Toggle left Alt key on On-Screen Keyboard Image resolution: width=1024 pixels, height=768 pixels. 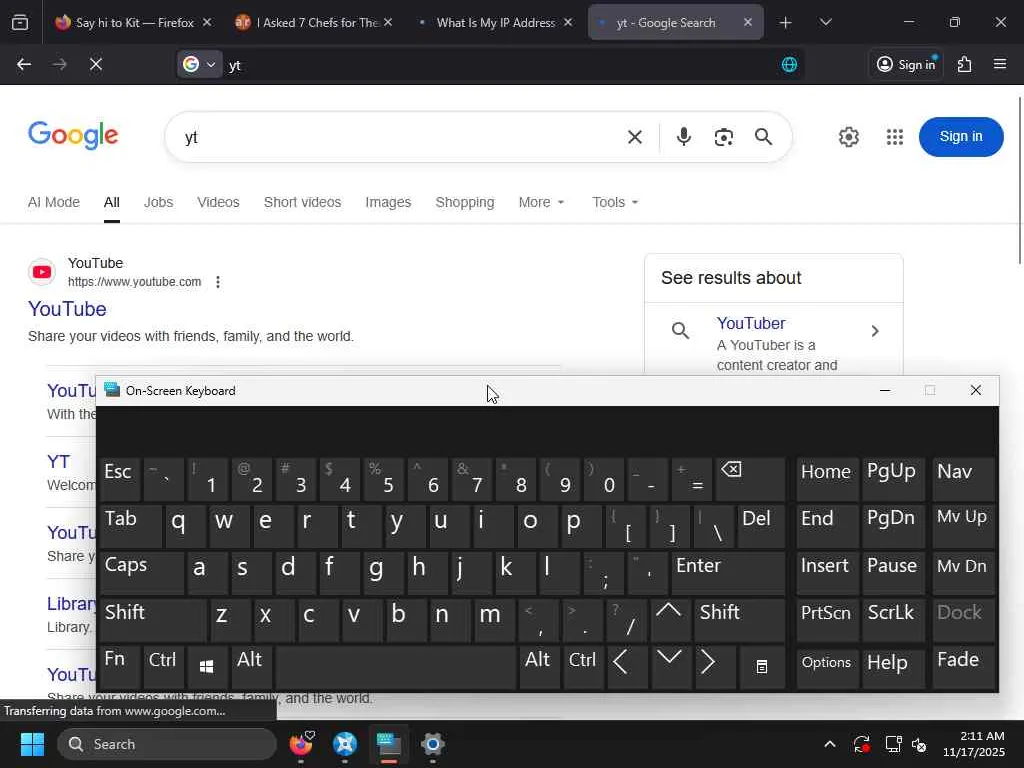[x=251, y=667]
